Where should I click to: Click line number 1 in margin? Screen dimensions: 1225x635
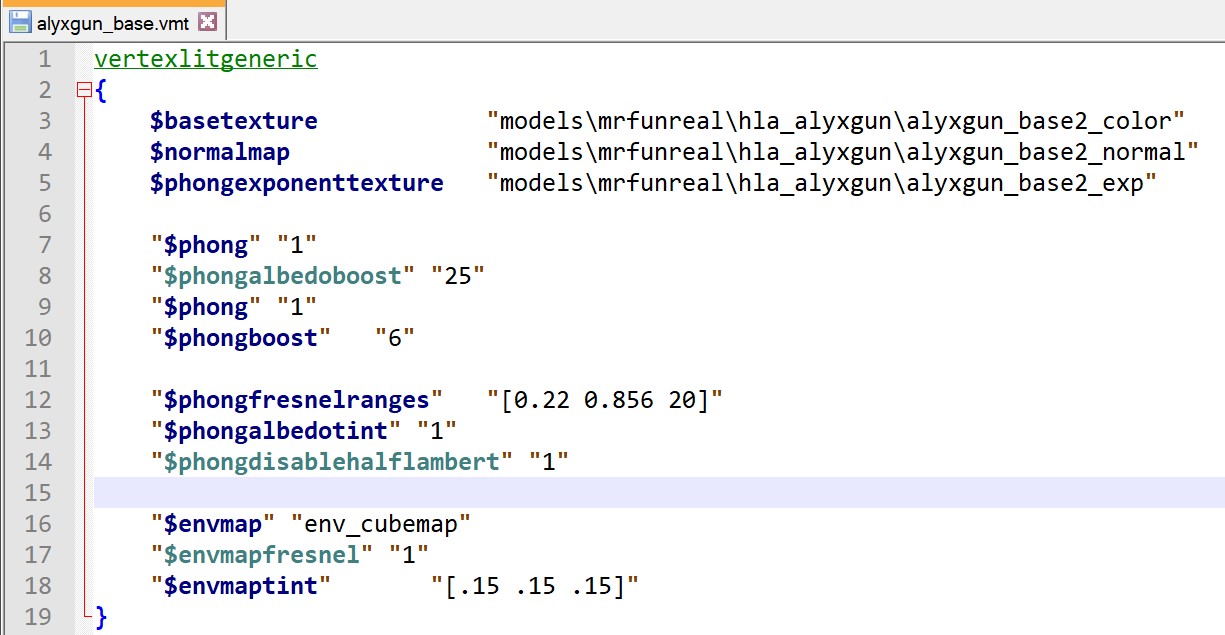point(44,59)
